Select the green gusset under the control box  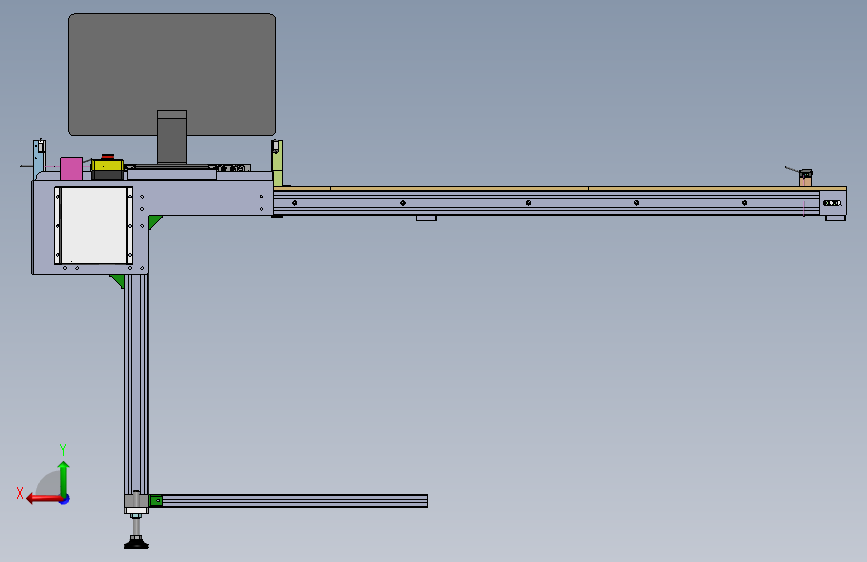click(118, 281)
